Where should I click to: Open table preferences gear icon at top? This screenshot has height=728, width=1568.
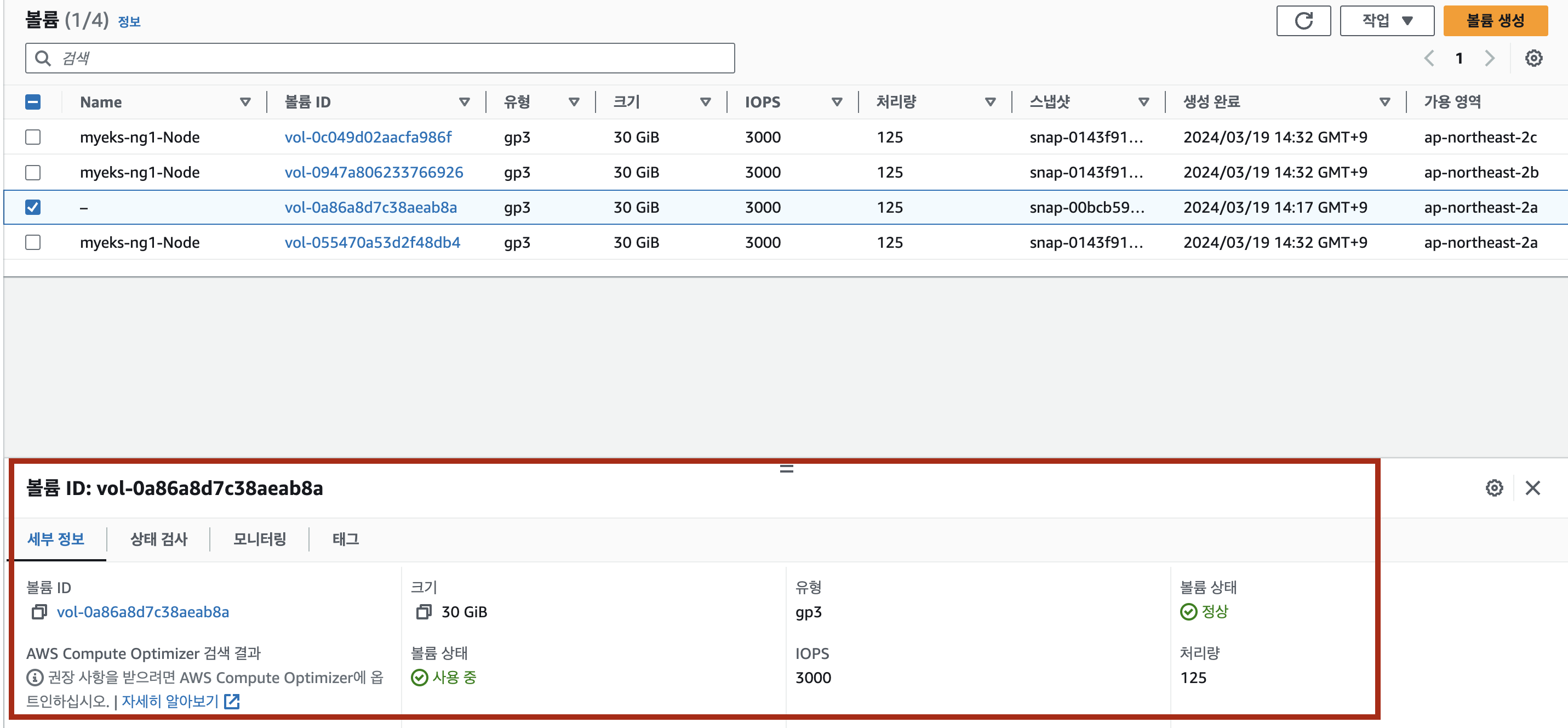tap(1533, 59)
